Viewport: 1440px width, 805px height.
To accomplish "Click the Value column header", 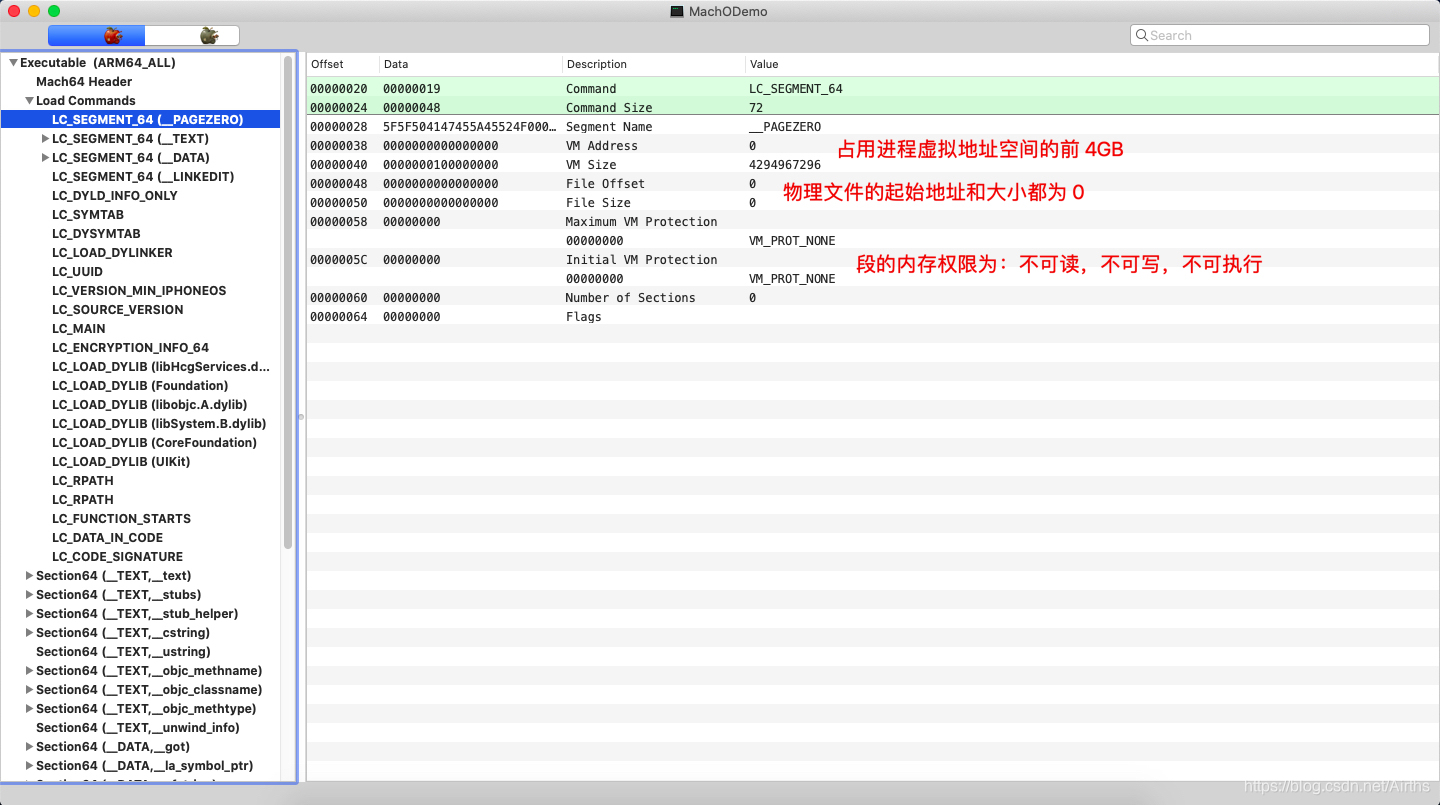I will click(x=1092, y=64).
